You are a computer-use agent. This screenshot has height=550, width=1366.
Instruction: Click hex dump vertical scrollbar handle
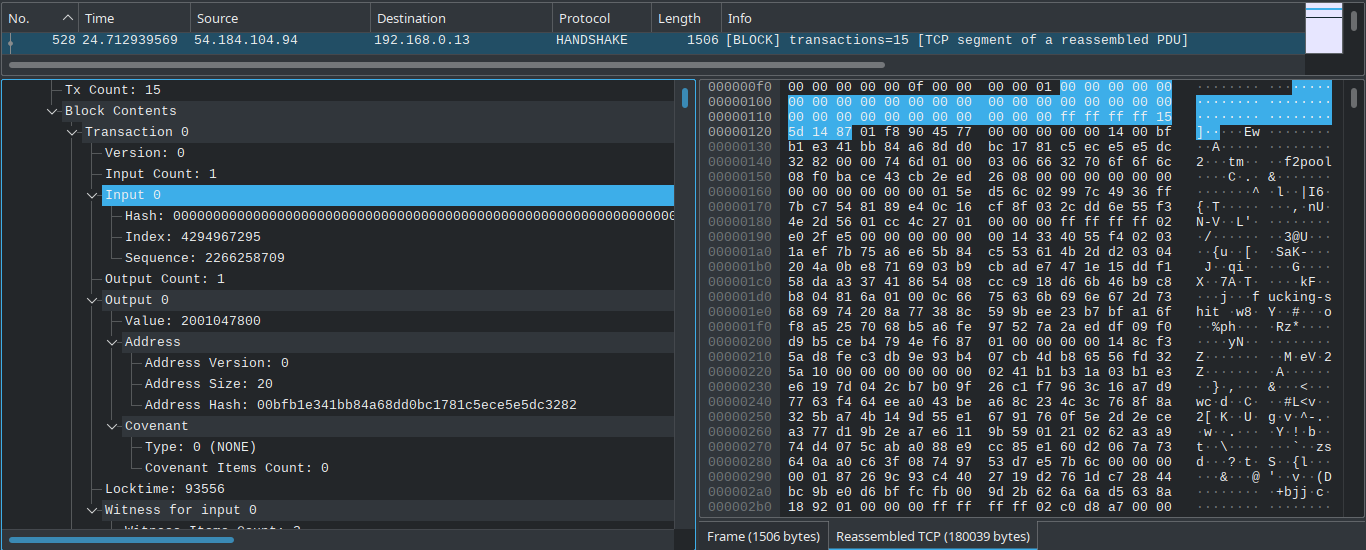point(1354,98)
